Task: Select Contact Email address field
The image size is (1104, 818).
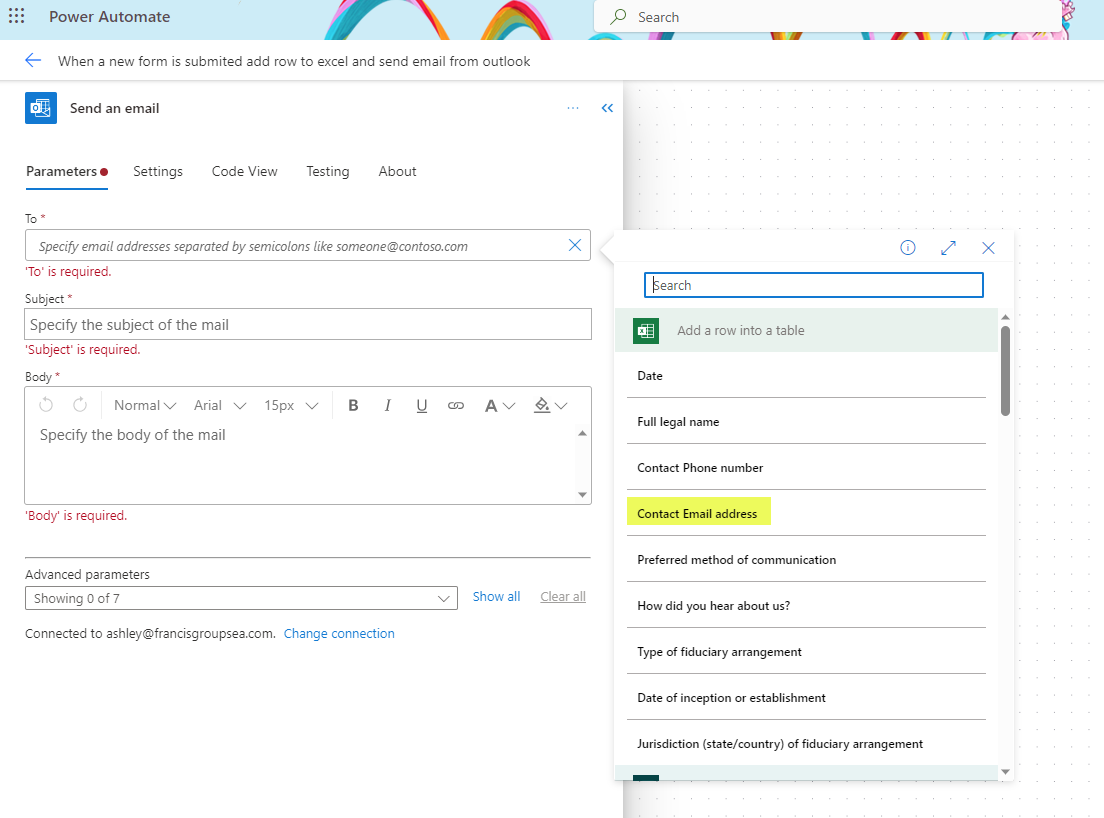Action: point(806,514)
